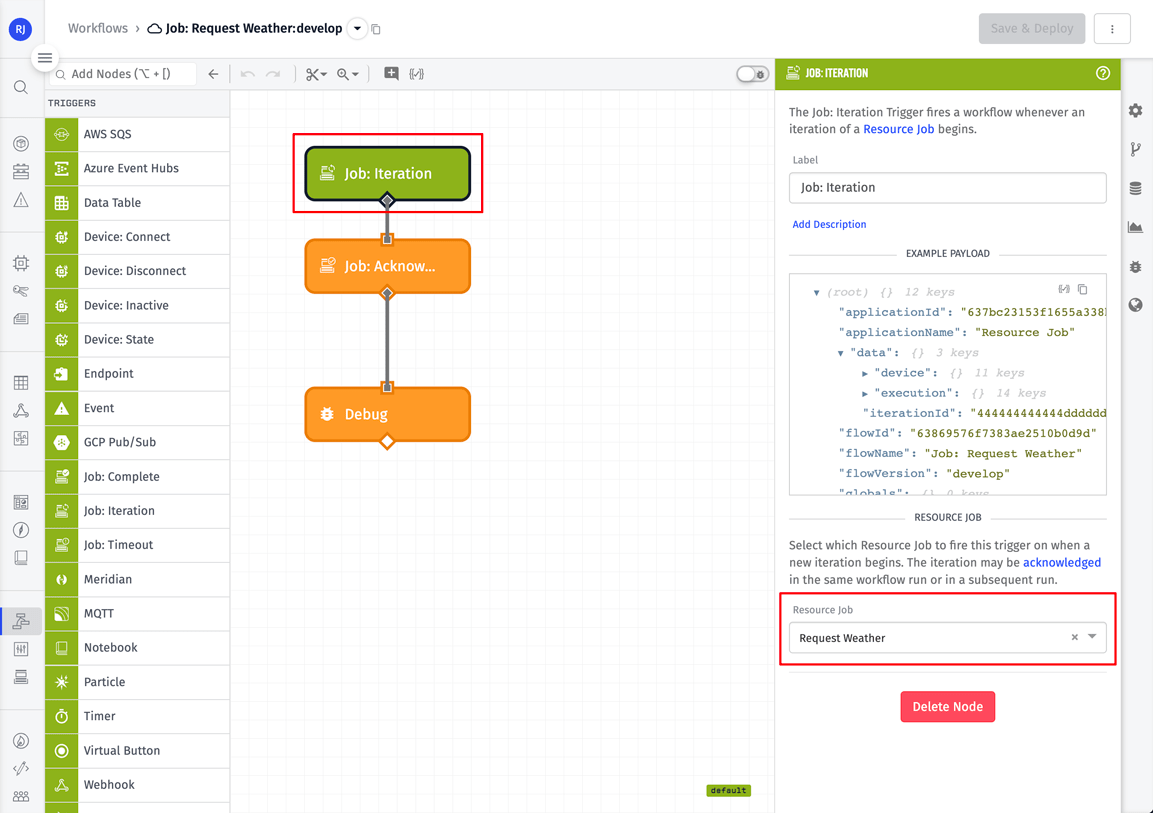Add a canvas note icon

tap(391, 74)
